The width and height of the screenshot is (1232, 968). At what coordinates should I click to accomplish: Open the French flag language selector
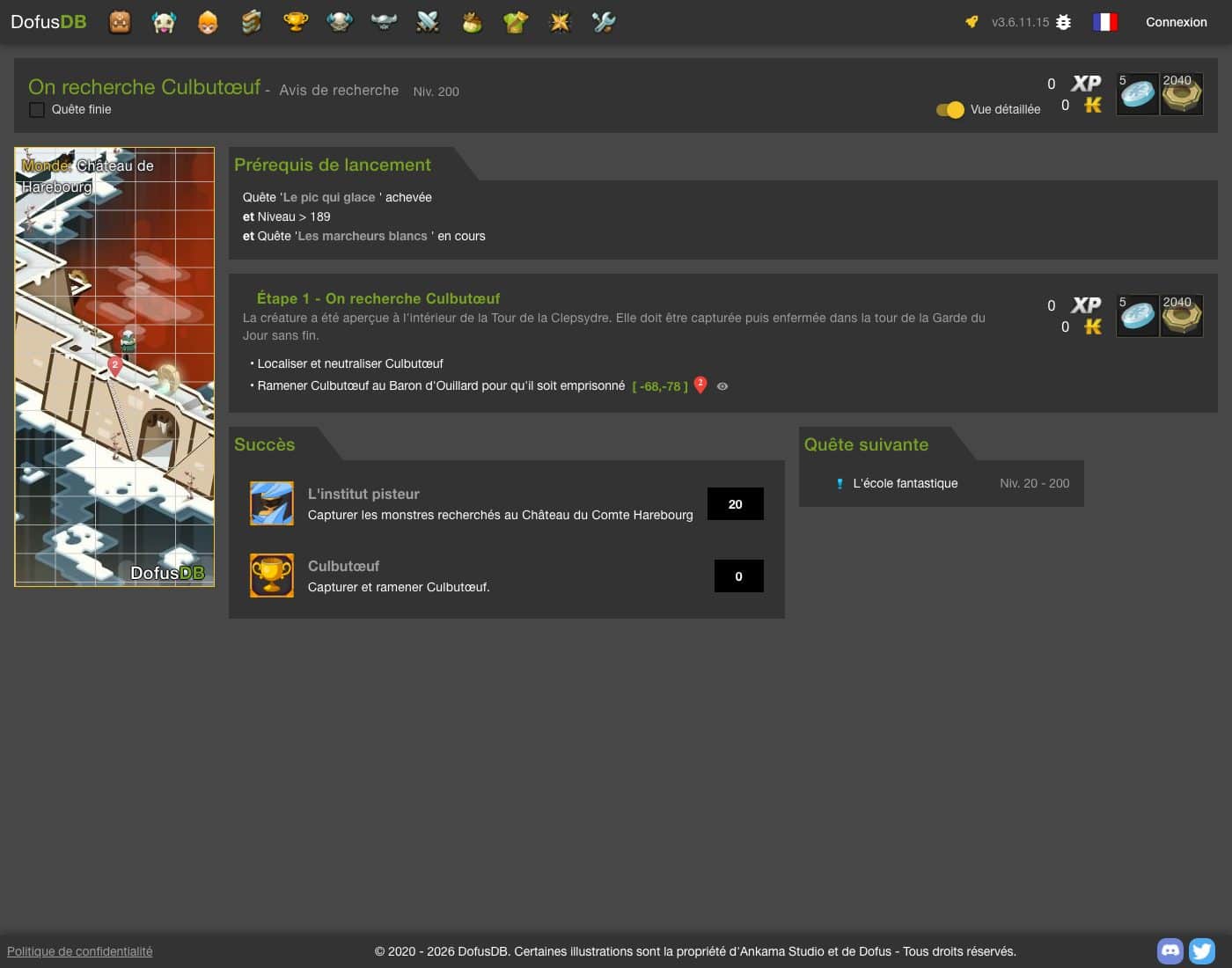1104,22
